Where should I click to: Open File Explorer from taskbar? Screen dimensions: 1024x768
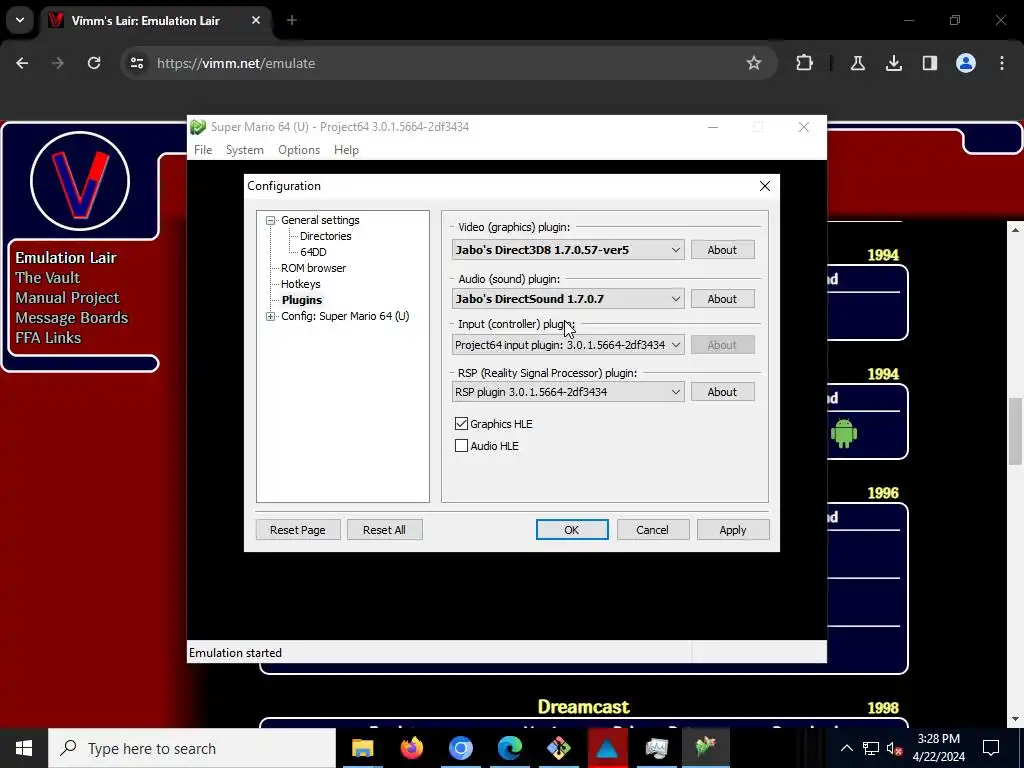(362, 748)
